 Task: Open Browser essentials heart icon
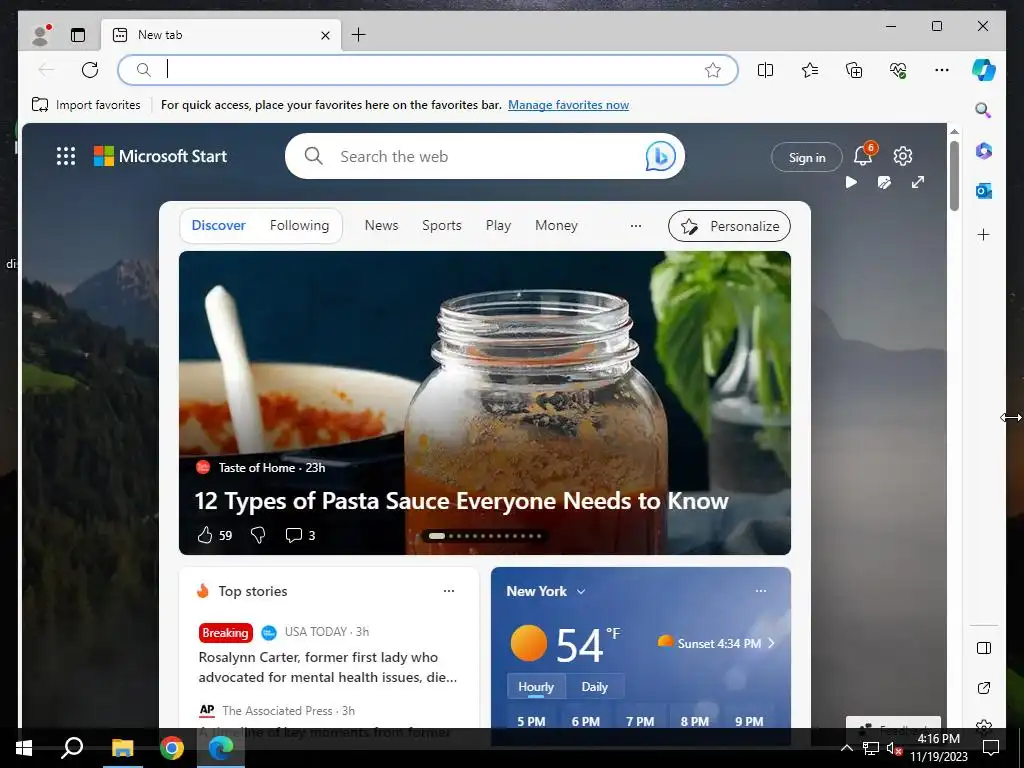899,70
